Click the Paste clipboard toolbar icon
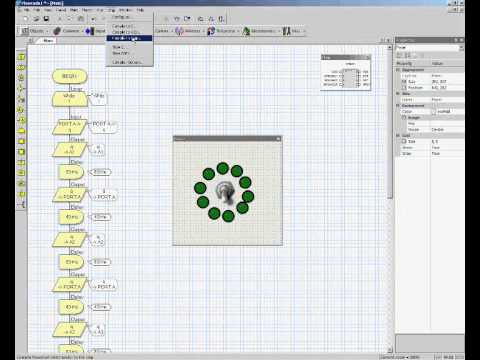This screenshot has height=360, width=480. click(80, 19)
